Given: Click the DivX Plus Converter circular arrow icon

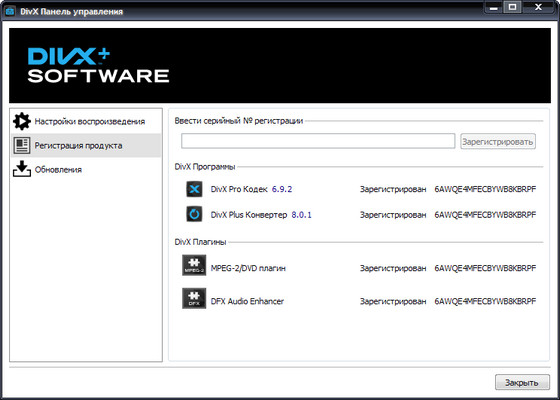Looking at the screenshot, I should 194,214.
